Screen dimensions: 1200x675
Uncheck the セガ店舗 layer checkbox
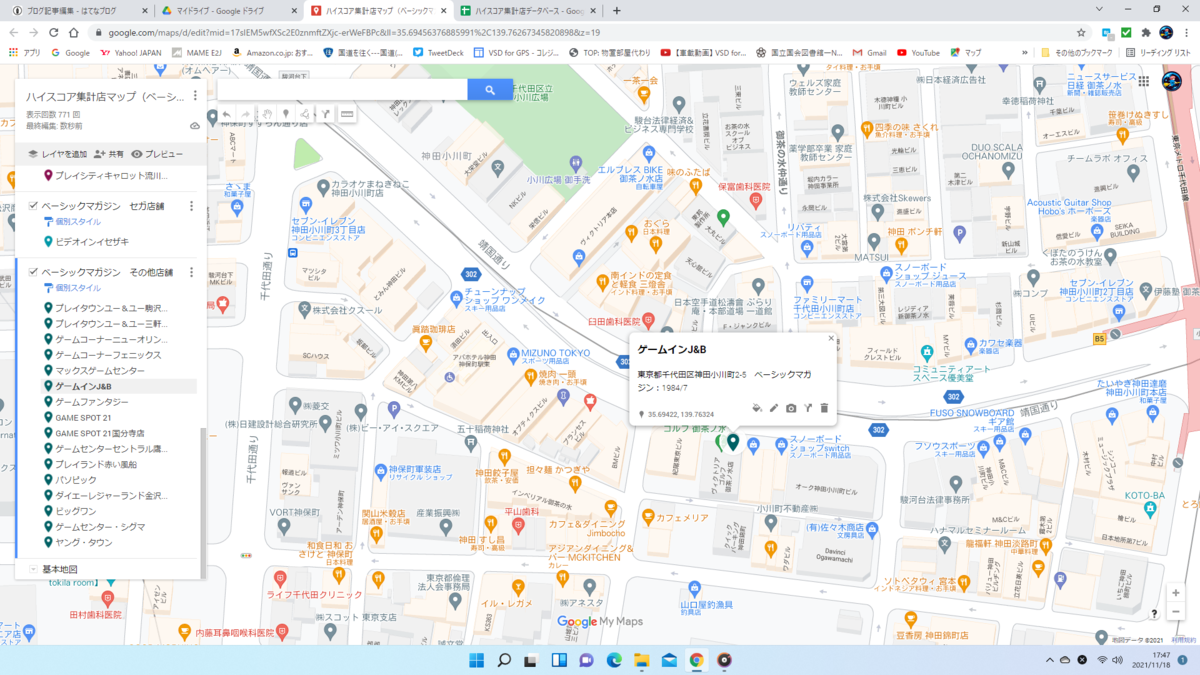pos(33,206)
